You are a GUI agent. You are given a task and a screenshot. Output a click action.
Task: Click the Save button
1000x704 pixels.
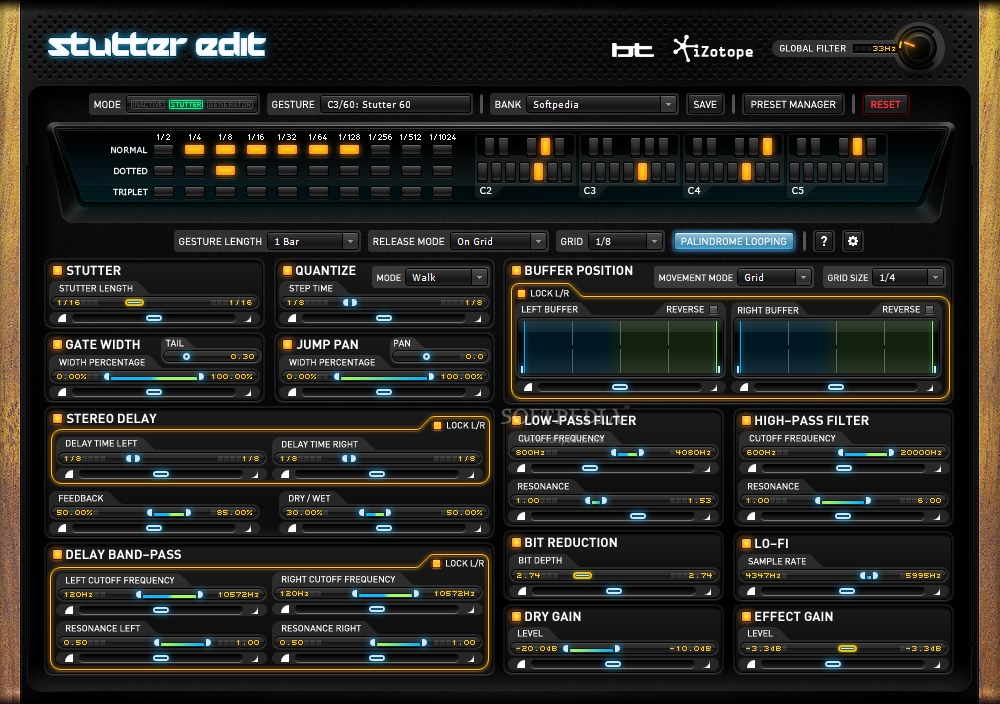pos(705,104)
